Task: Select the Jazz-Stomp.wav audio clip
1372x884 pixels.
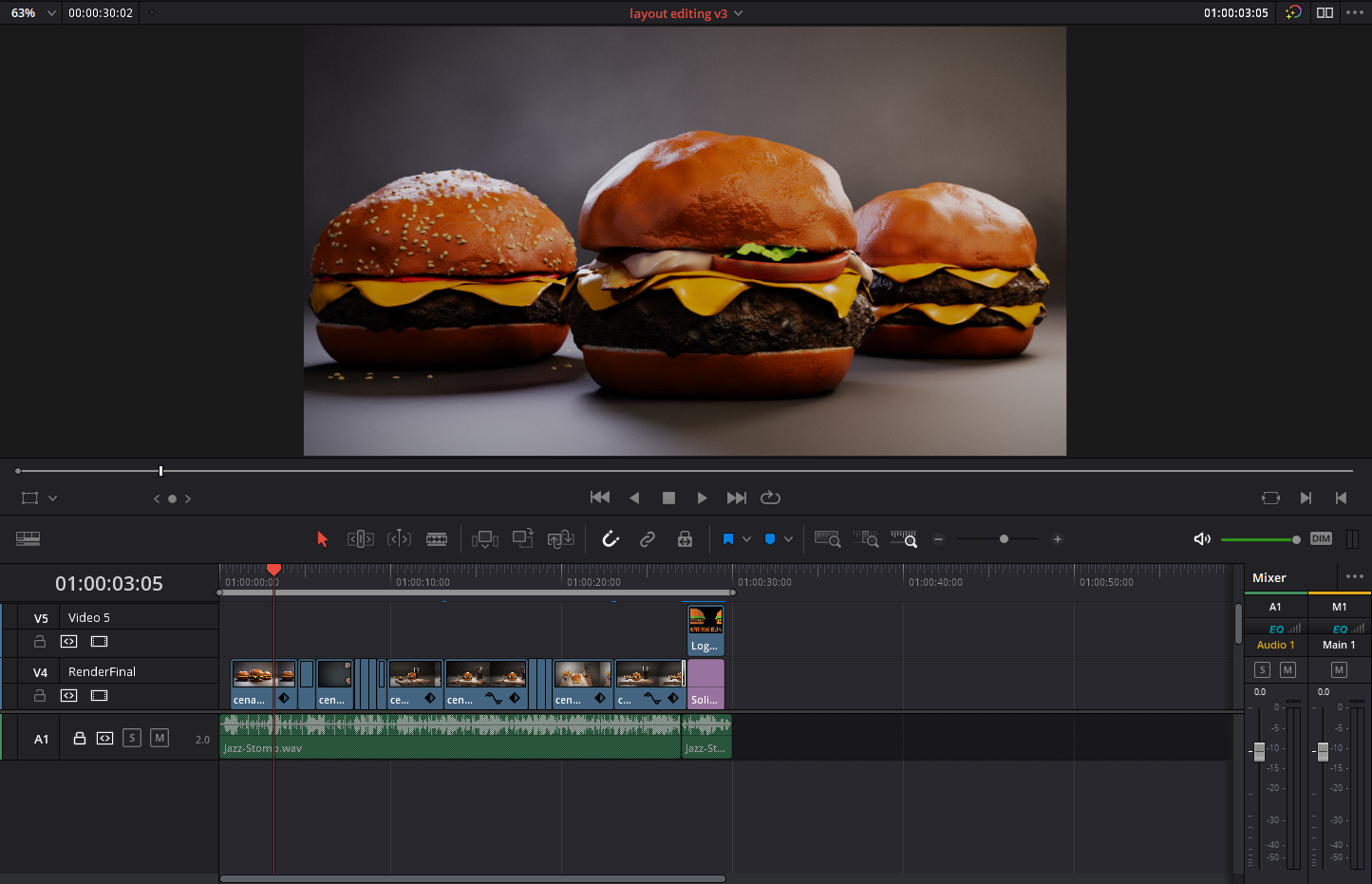Action: point(446,738)
